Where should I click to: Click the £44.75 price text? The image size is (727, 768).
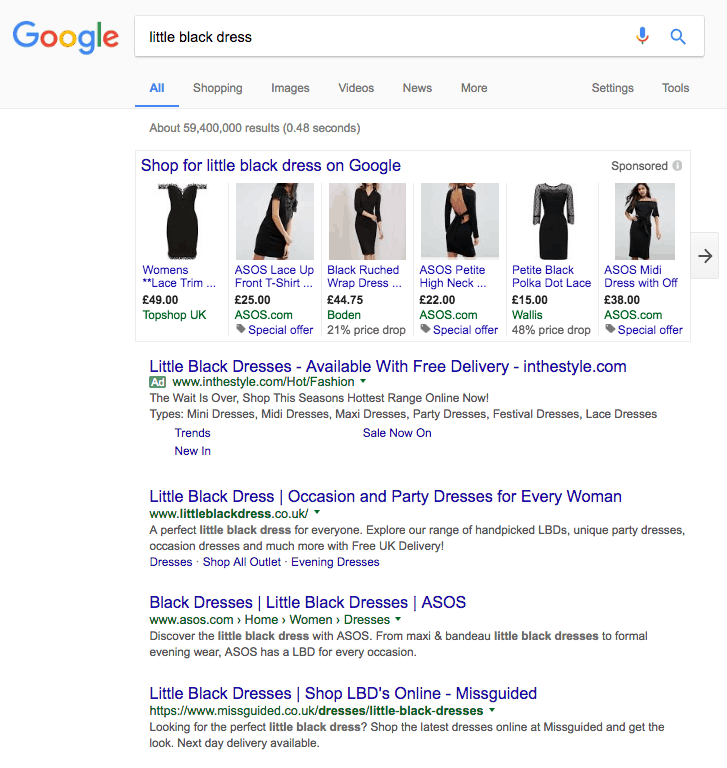[345, 300]
